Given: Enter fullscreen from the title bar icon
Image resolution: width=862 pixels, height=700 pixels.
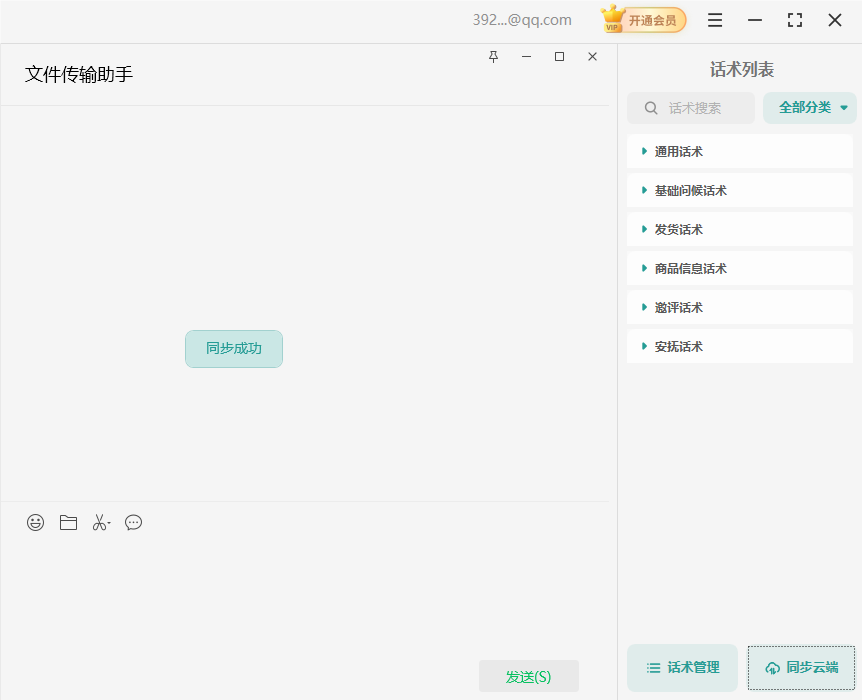Looking at the screenshot, I should click(x=794, y=19).
